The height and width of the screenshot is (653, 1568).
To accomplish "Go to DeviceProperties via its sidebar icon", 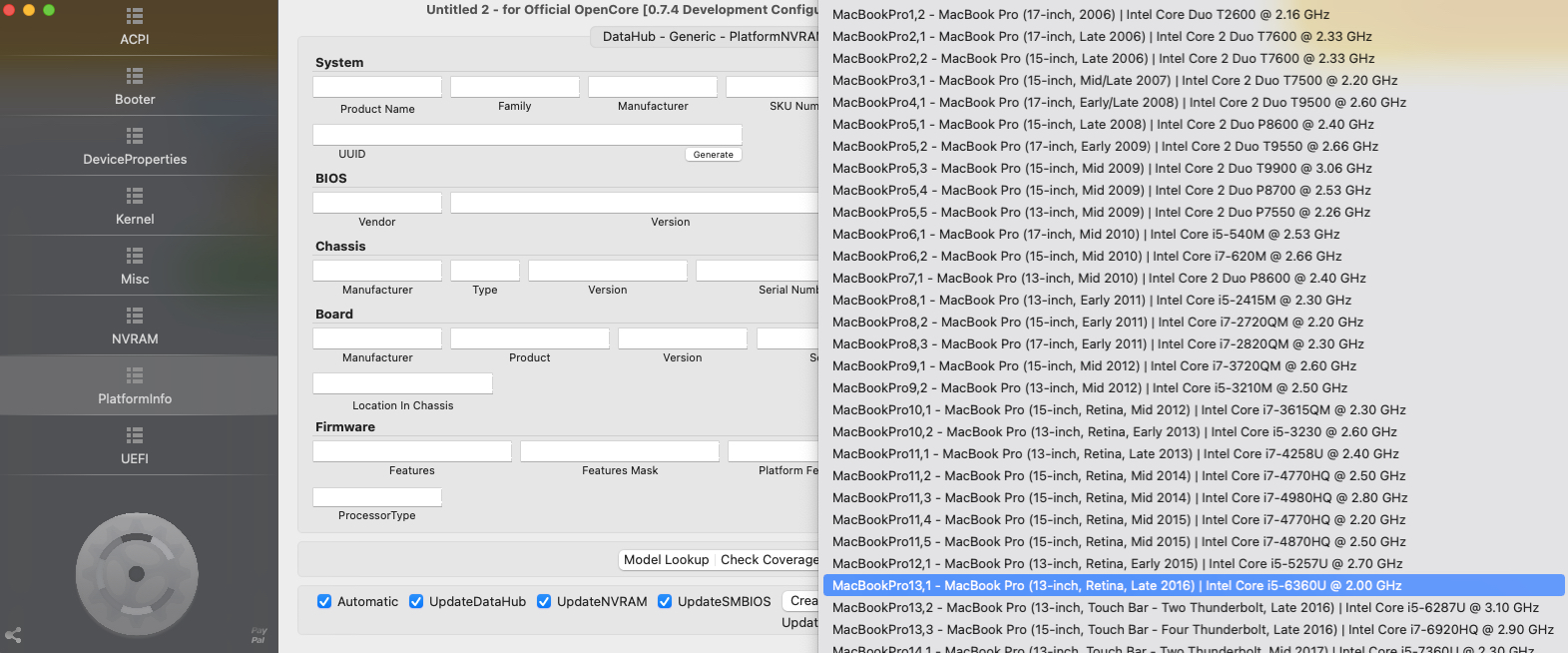I will click(x=135, y=137).
